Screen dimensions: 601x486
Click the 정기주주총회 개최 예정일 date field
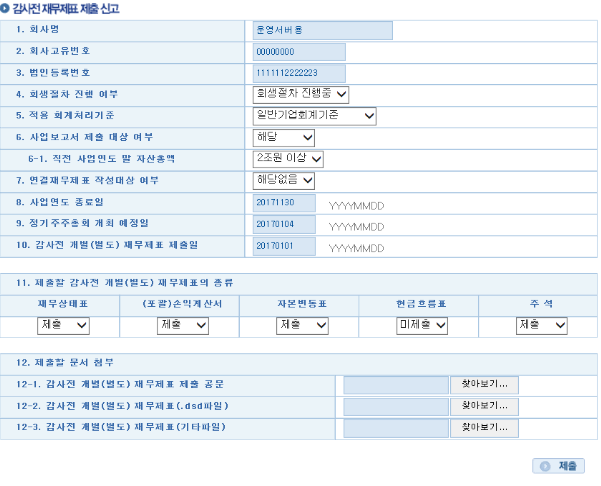click(x=284, y=225)
